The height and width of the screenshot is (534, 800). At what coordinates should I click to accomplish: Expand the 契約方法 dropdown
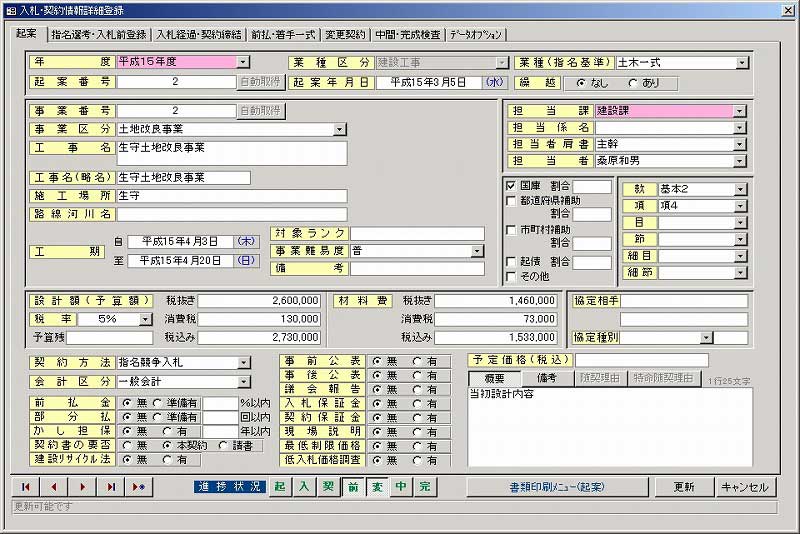(x=242, y=362)
